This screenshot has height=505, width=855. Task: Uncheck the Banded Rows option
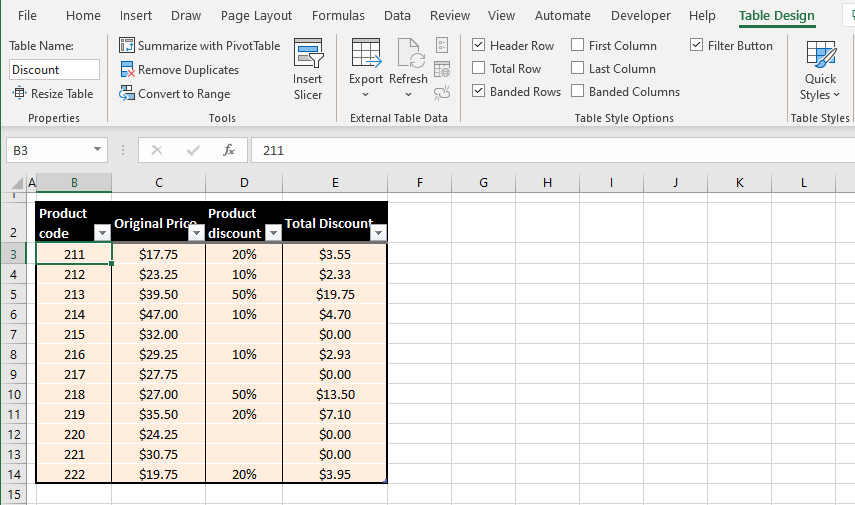coord(478,92)
